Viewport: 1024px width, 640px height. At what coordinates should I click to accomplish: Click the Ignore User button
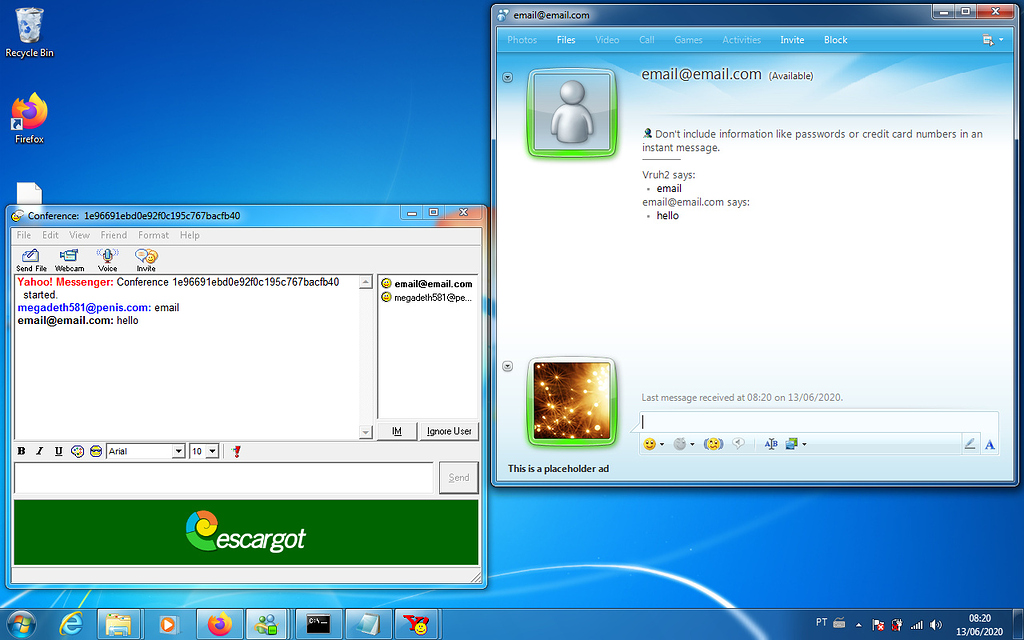448,431
